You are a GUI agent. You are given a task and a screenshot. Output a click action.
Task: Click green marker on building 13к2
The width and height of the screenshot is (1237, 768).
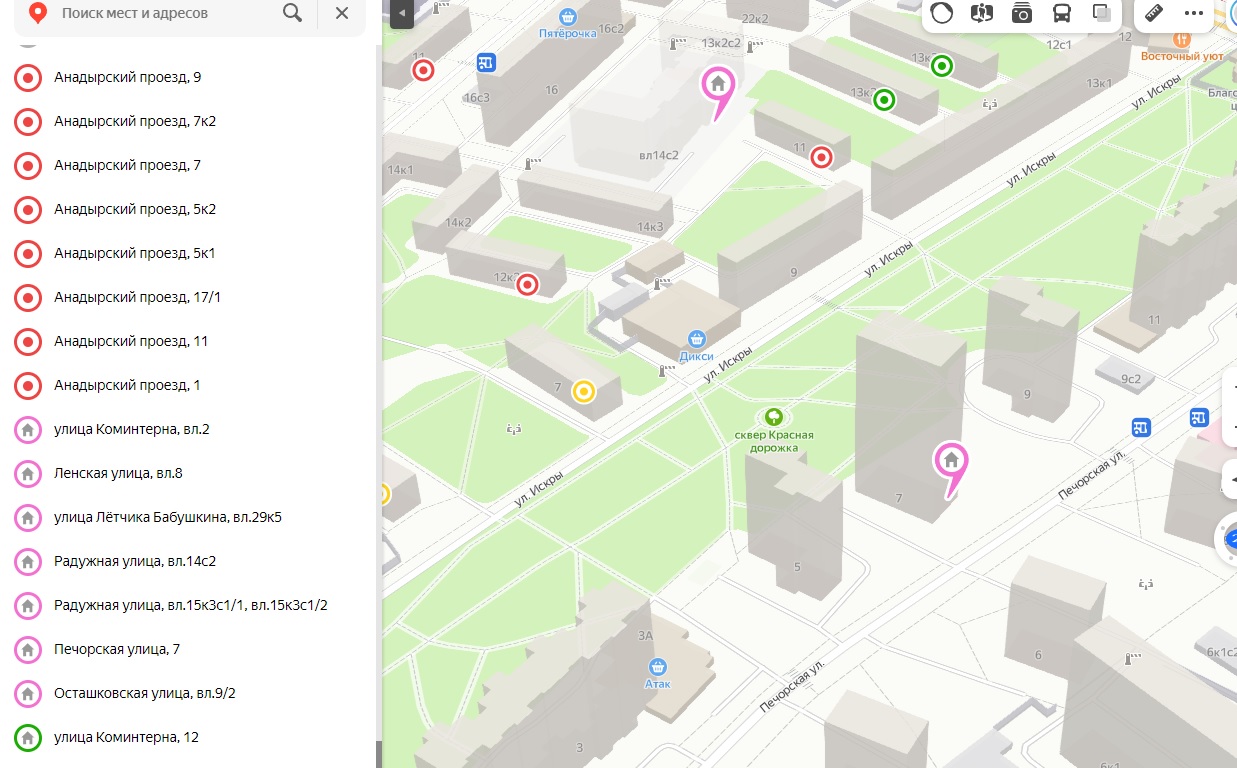[884, 100]
